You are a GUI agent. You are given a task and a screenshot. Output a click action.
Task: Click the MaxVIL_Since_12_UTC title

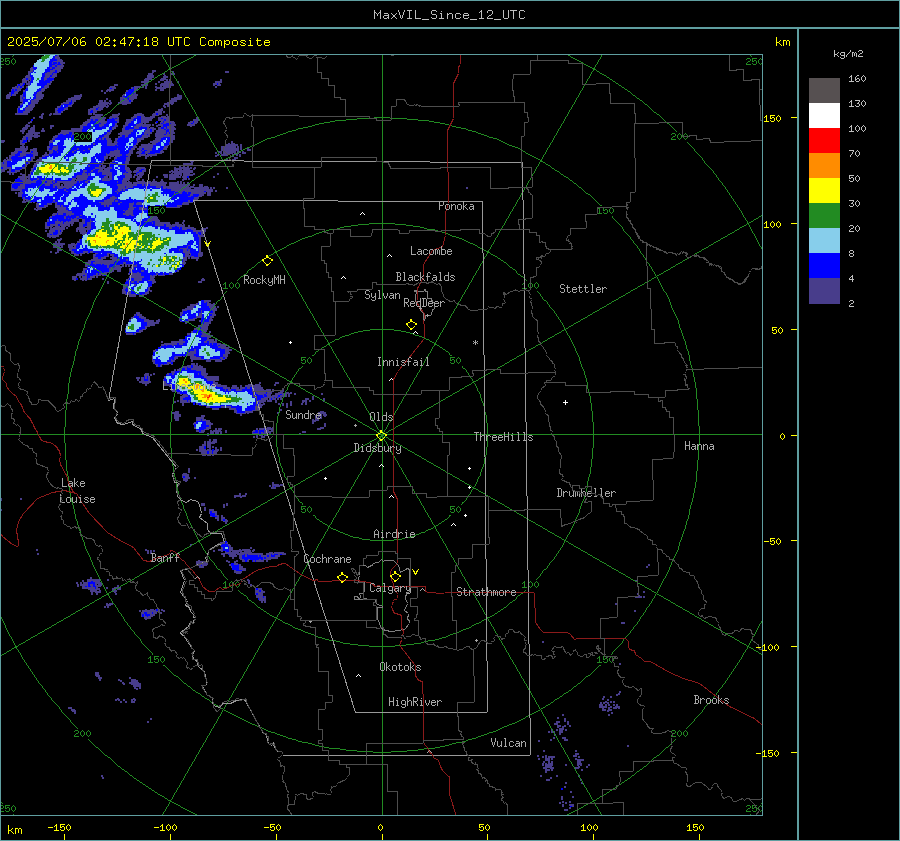[x=449, y=15]
